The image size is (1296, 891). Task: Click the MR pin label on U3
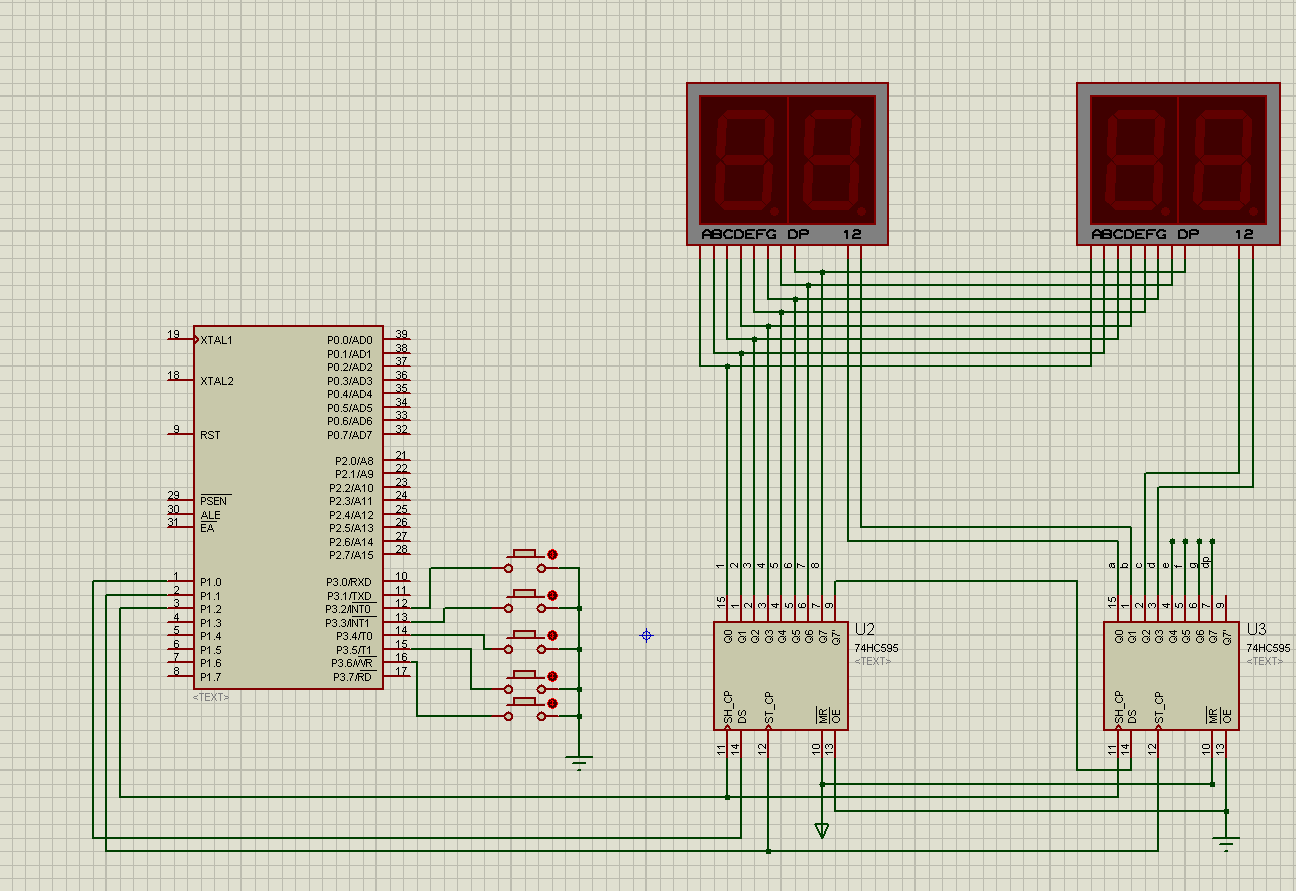pos(1212,716)
